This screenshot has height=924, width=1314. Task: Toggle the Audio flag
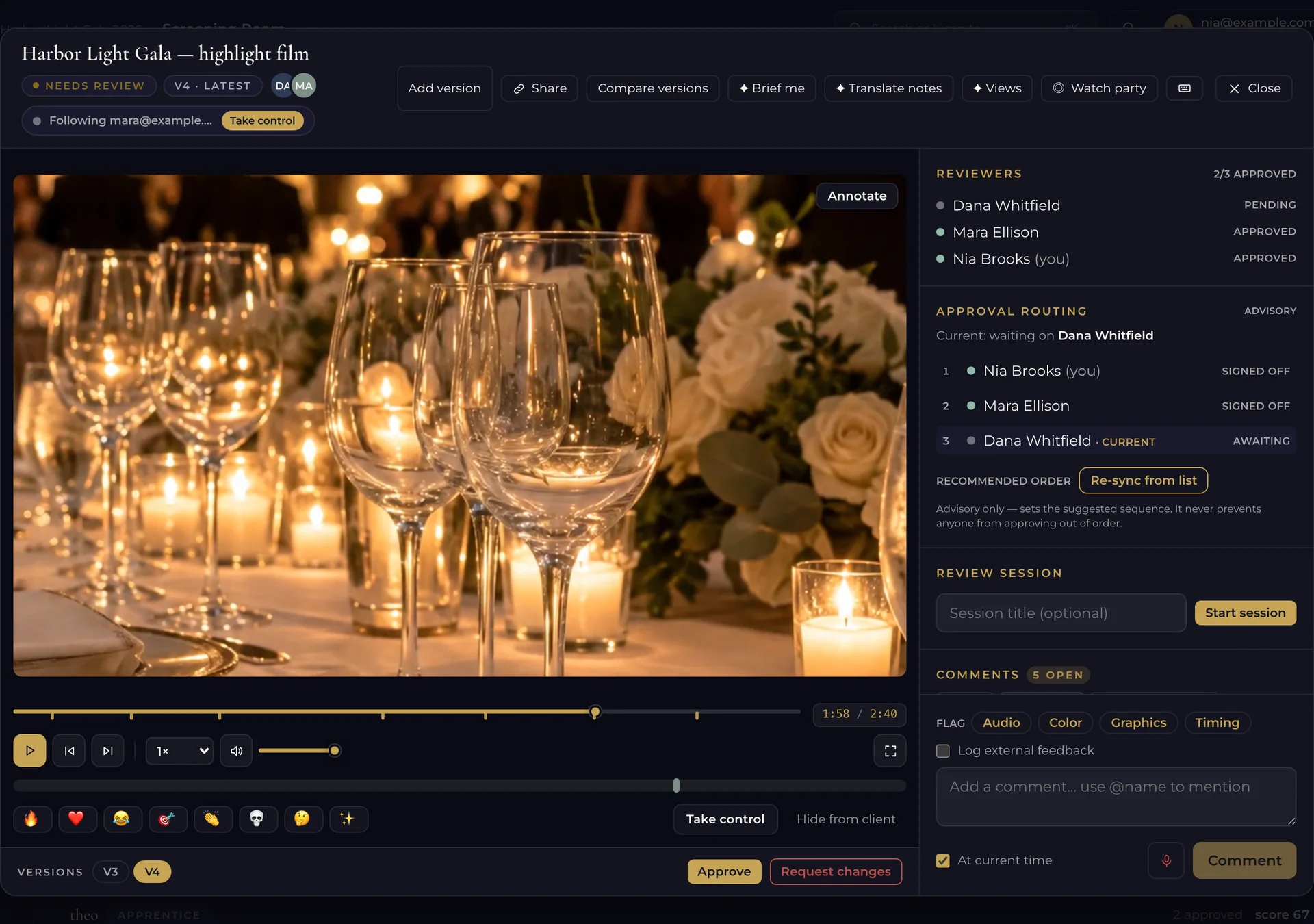pos(1001,723)
